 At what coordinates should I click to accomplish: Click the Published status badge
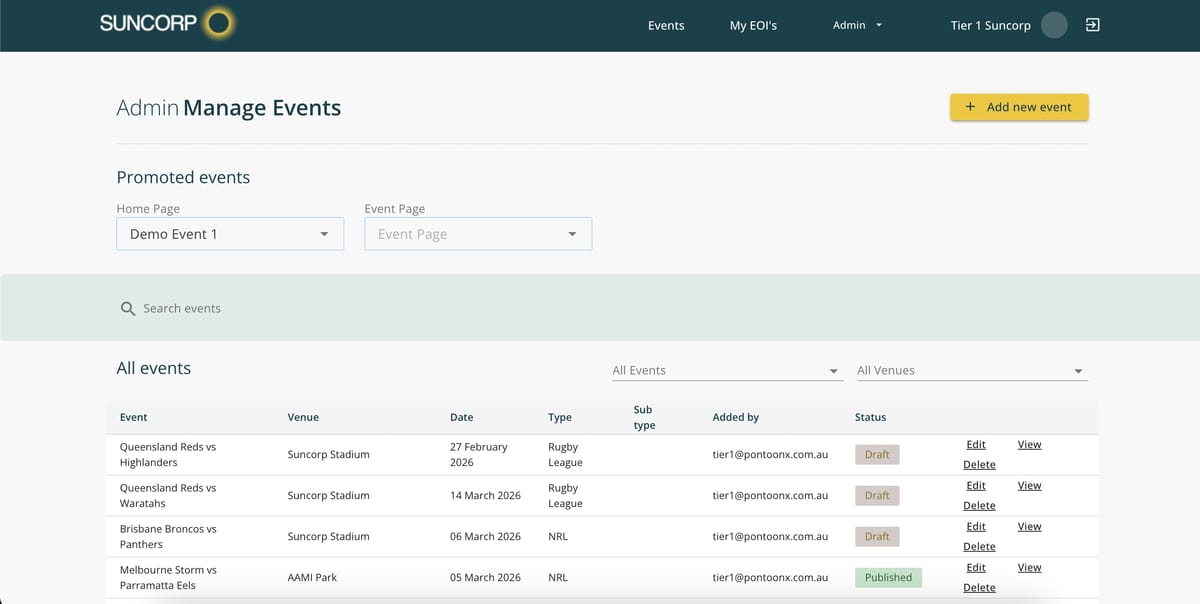point(888,578)
